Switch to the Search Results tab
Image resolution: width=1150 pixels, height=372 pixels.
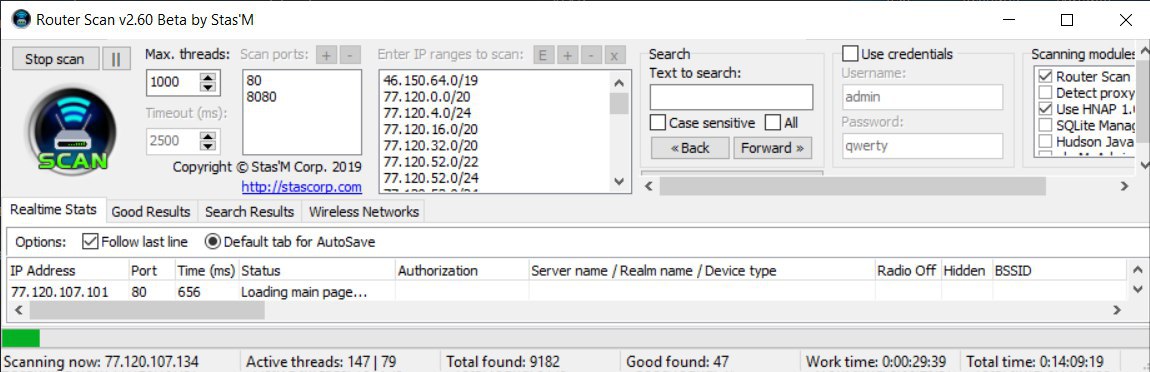coord(249,212)
